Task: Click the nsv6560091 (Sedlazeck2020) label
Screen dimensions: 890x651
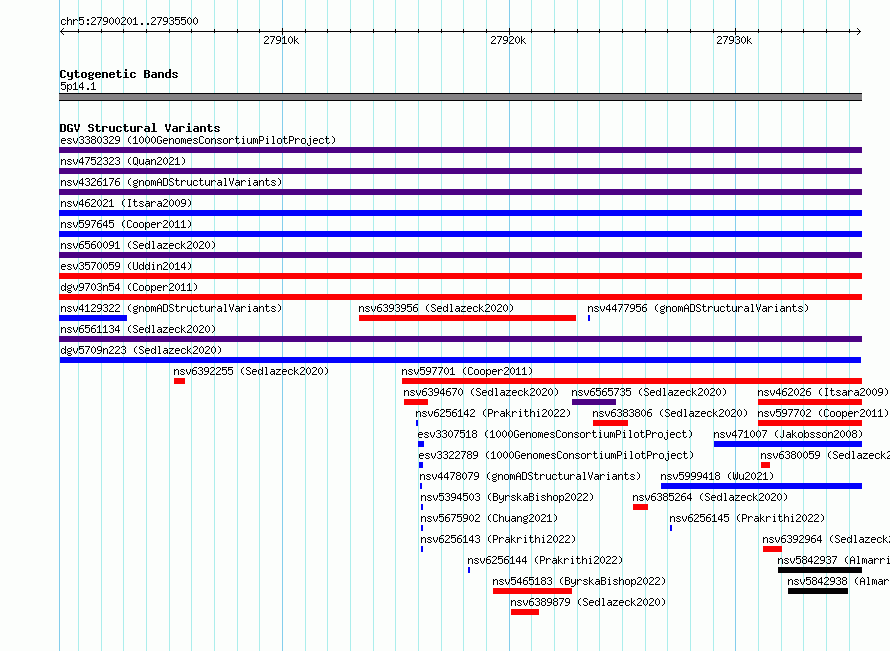Action: tap(138, 245)
